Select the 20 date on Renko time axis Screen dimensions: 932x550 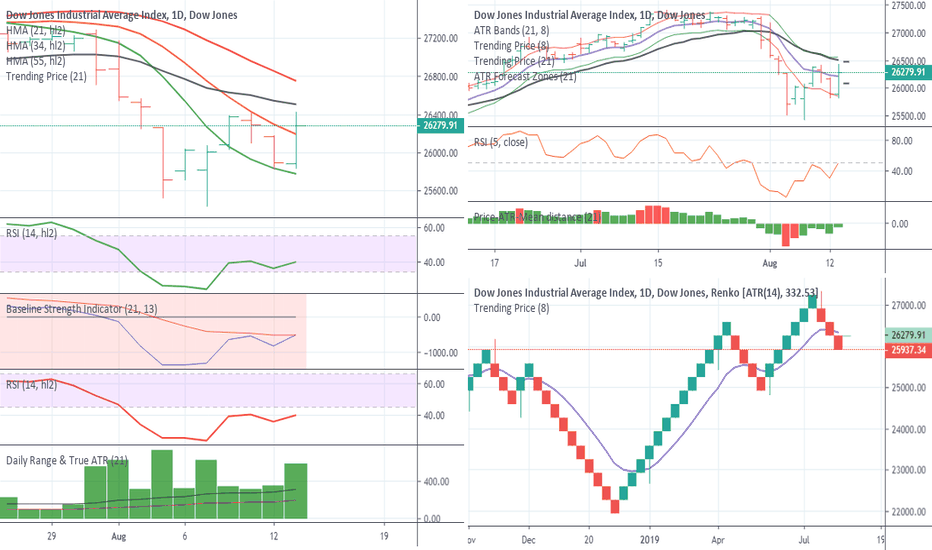pos(588,540)
